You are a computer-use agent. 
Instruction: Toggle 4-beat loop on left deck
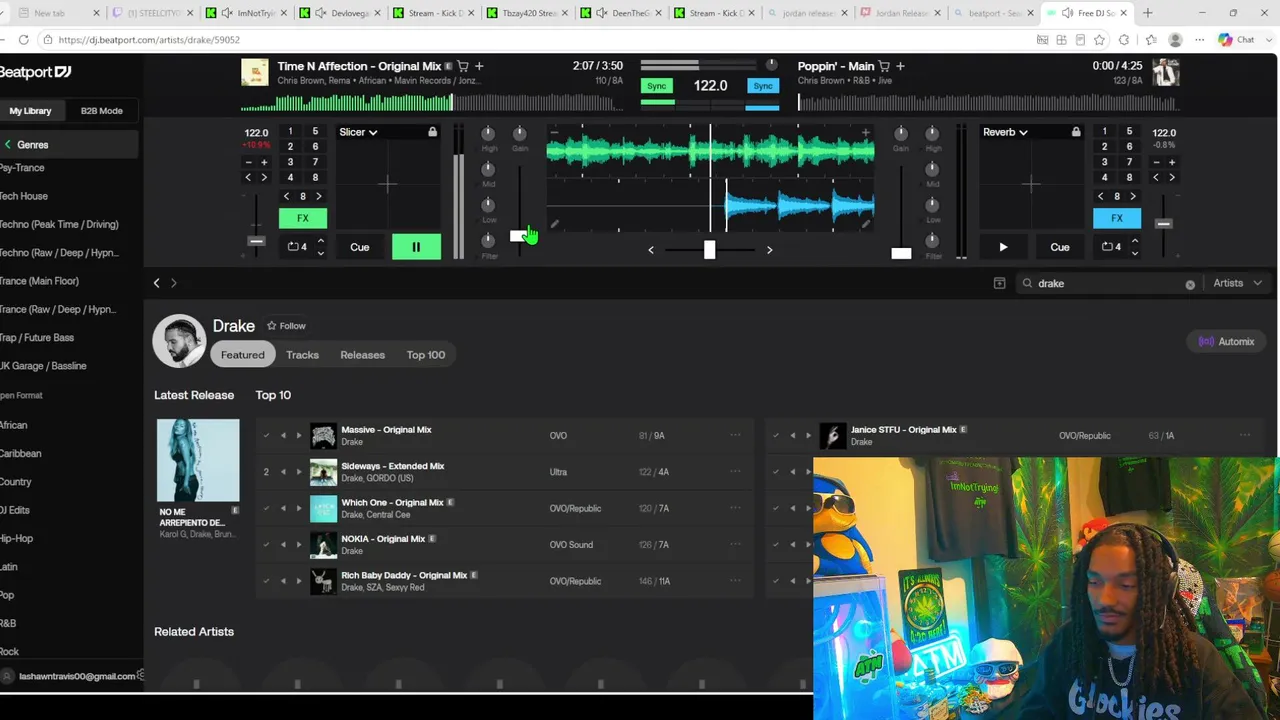coord(297,247)
